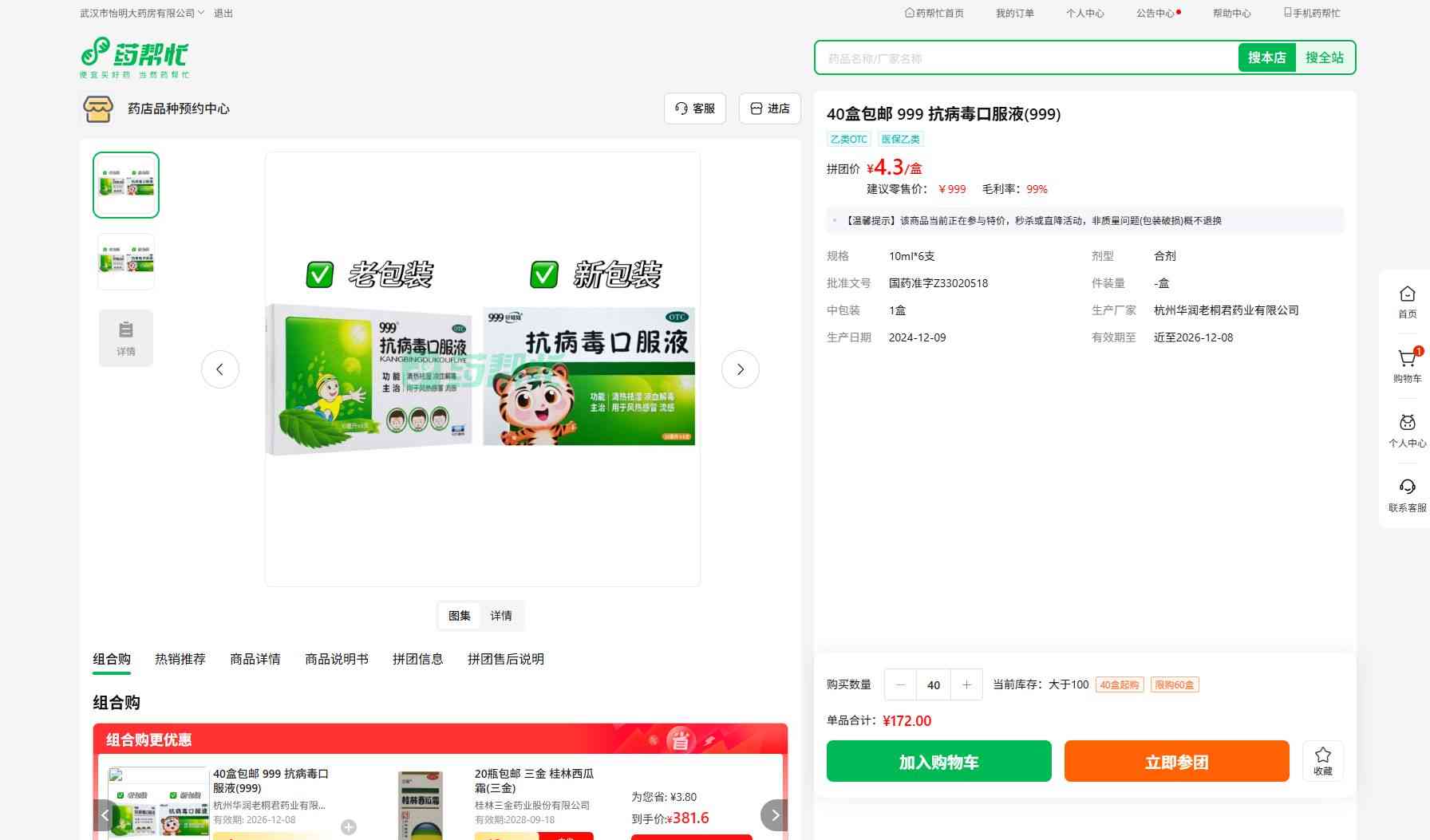Viewport: 1430px width, 840px height.
Task: Click the contact customer service headset icon
Action: click(x=1407, y=488)
